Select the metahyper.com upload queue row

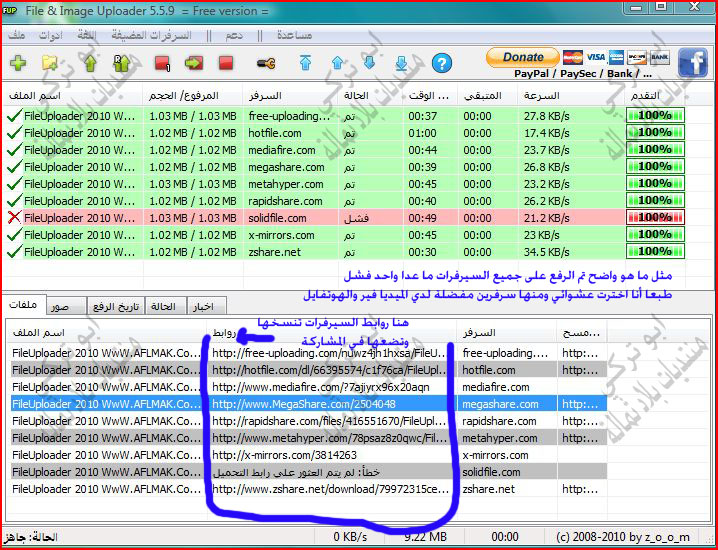pyautogui.click(x=346, y=184)
